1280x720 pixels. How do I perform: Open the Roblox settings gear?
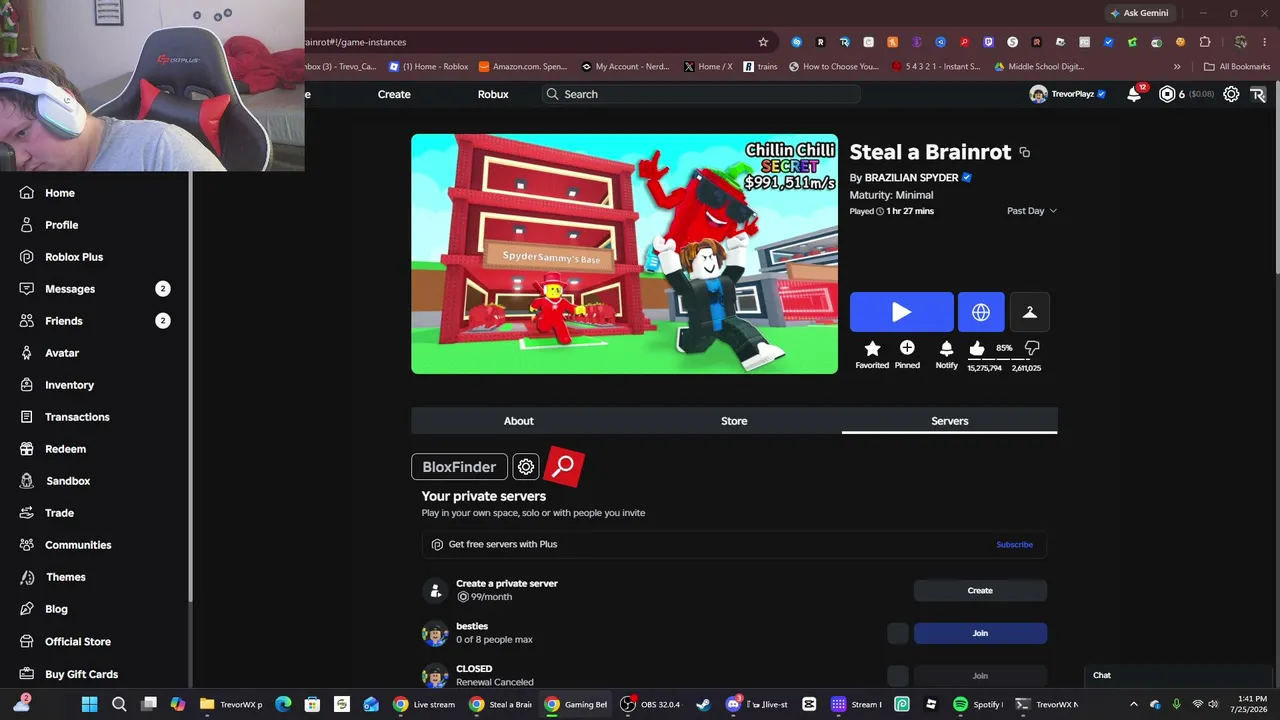[x=1231, y=94]
